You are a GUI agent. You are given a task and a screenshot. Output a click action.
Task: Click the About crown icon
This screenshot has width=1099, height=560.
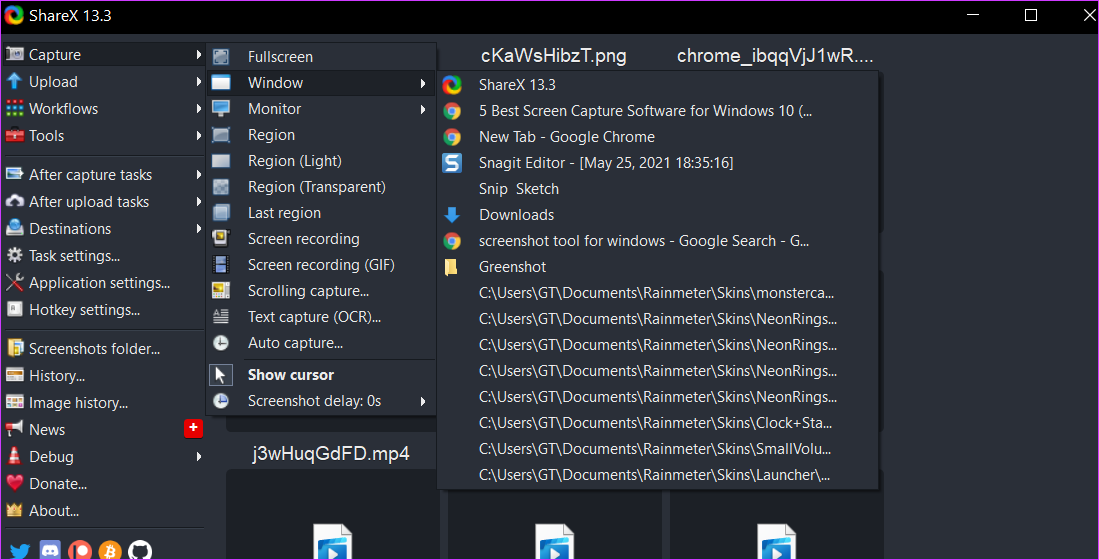pos(14,510)
